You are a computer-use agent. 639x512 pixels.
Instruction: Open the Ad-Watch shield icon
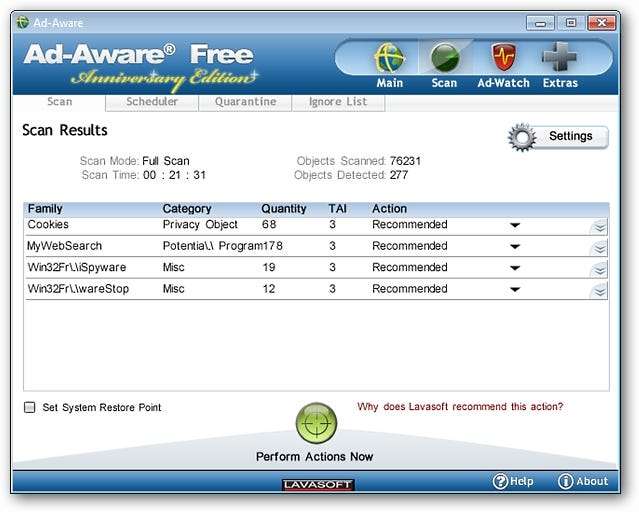pyautogui.click(x=503, y=57)
